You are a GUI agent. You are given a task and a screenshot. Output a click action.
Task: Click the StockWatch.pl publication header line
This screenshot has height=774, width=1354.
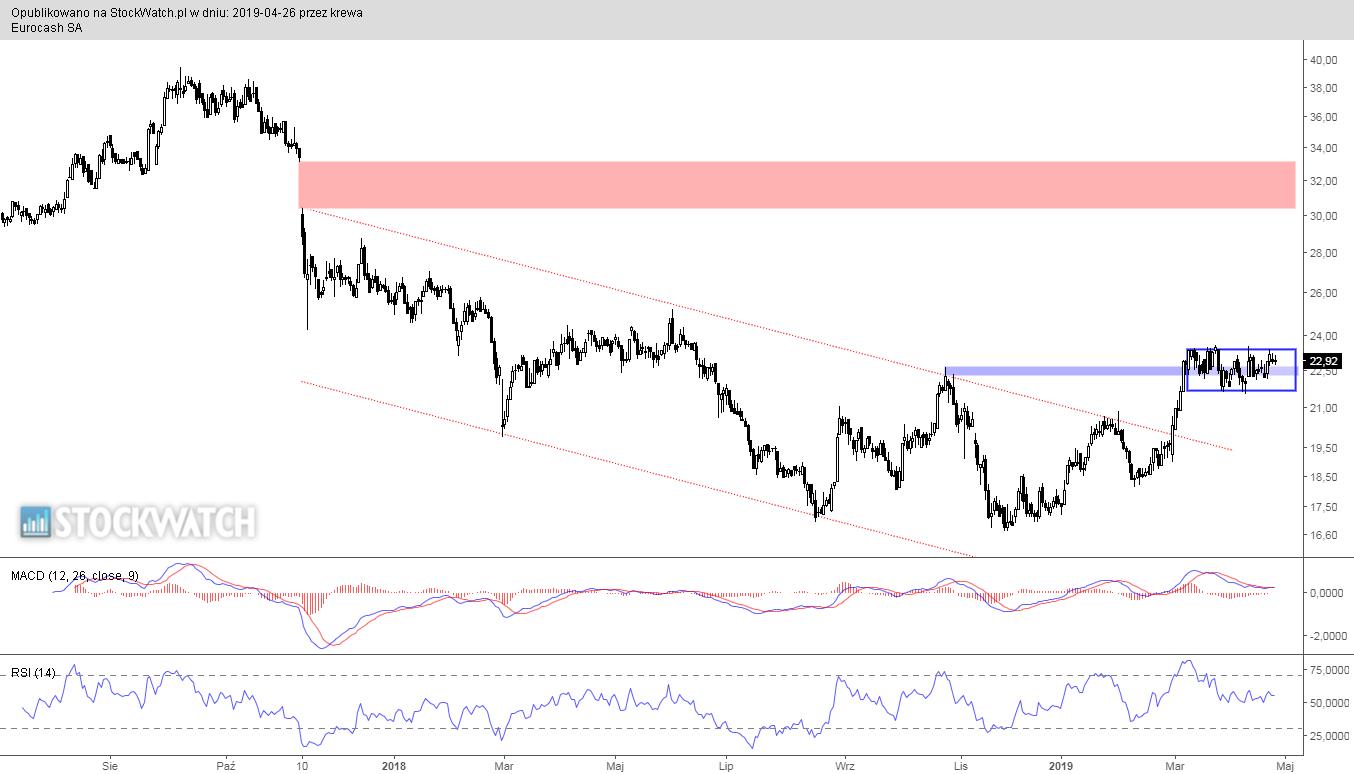point(187,12)
